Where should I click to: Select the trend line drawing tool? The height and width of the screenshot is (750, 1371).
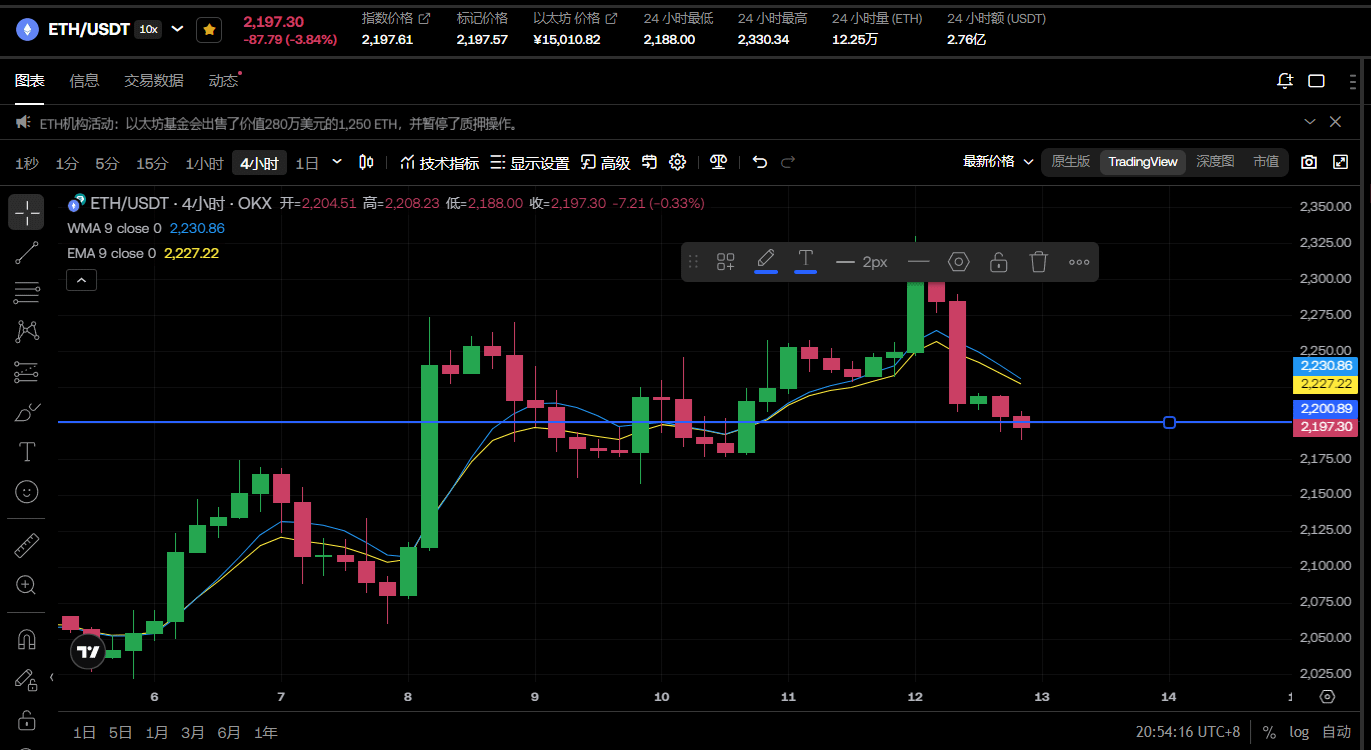pyautogui.click(x=27, y=253)
